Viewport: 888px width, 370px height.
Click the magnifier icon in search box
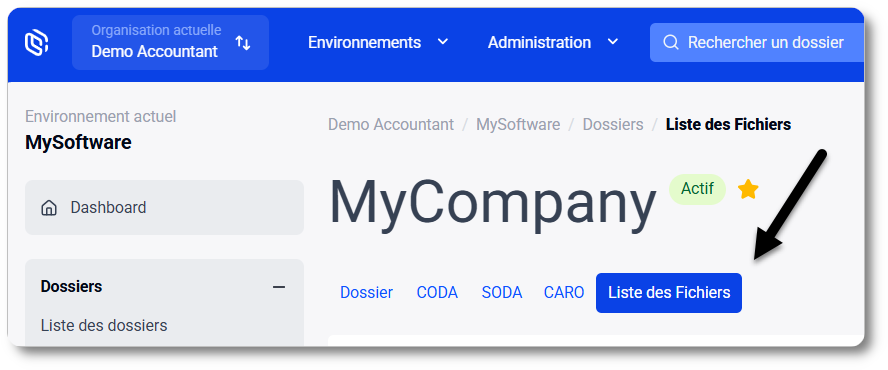671,42
